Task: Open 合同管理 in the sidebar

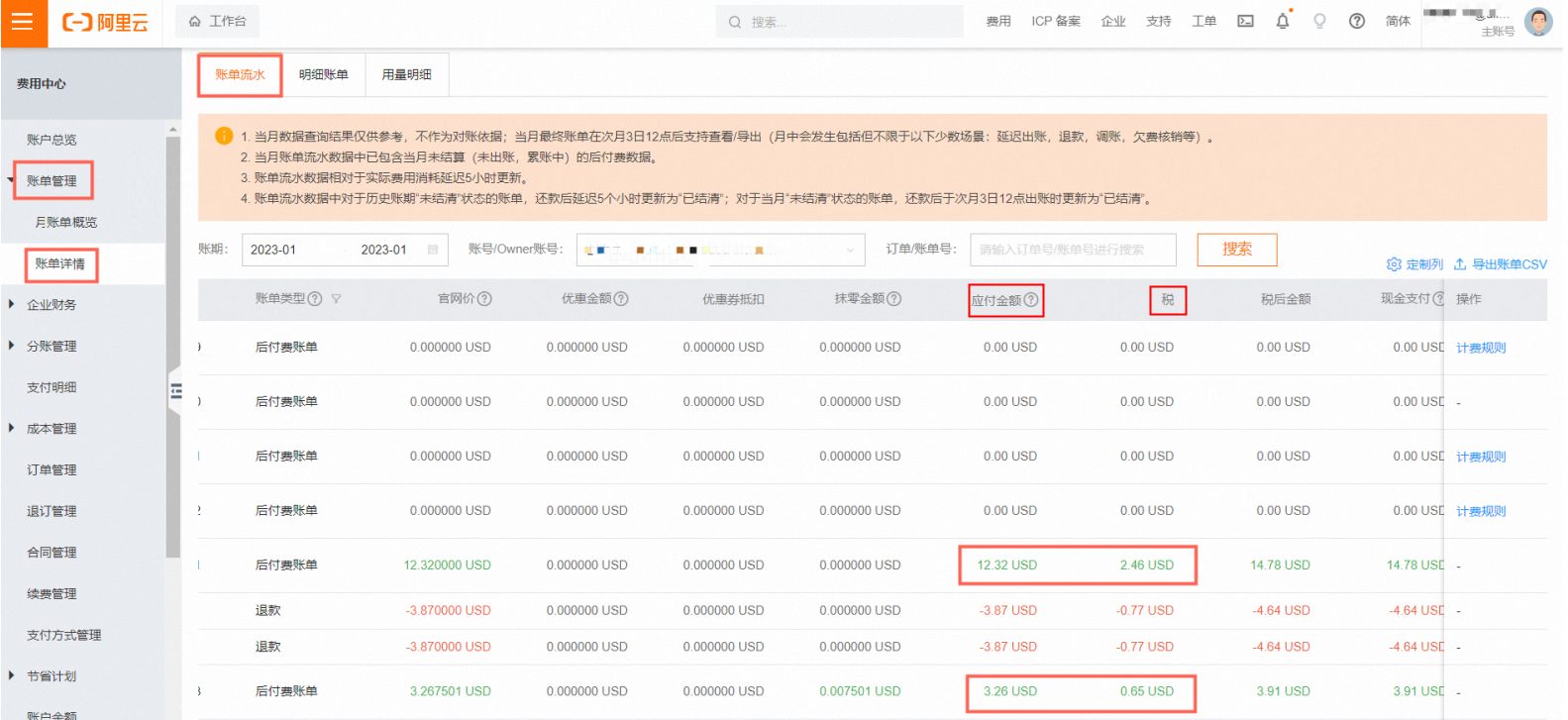Action: click(52, 553)
